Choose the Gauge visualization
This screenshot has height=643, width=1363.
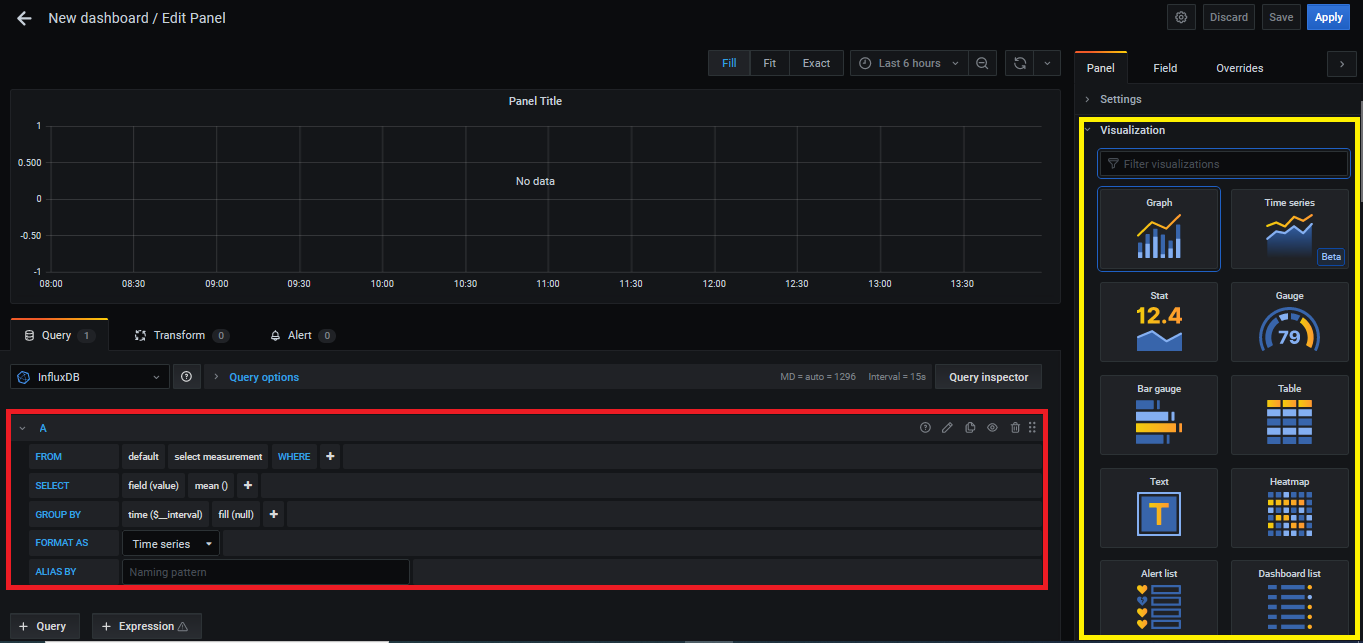[1289, 322]
